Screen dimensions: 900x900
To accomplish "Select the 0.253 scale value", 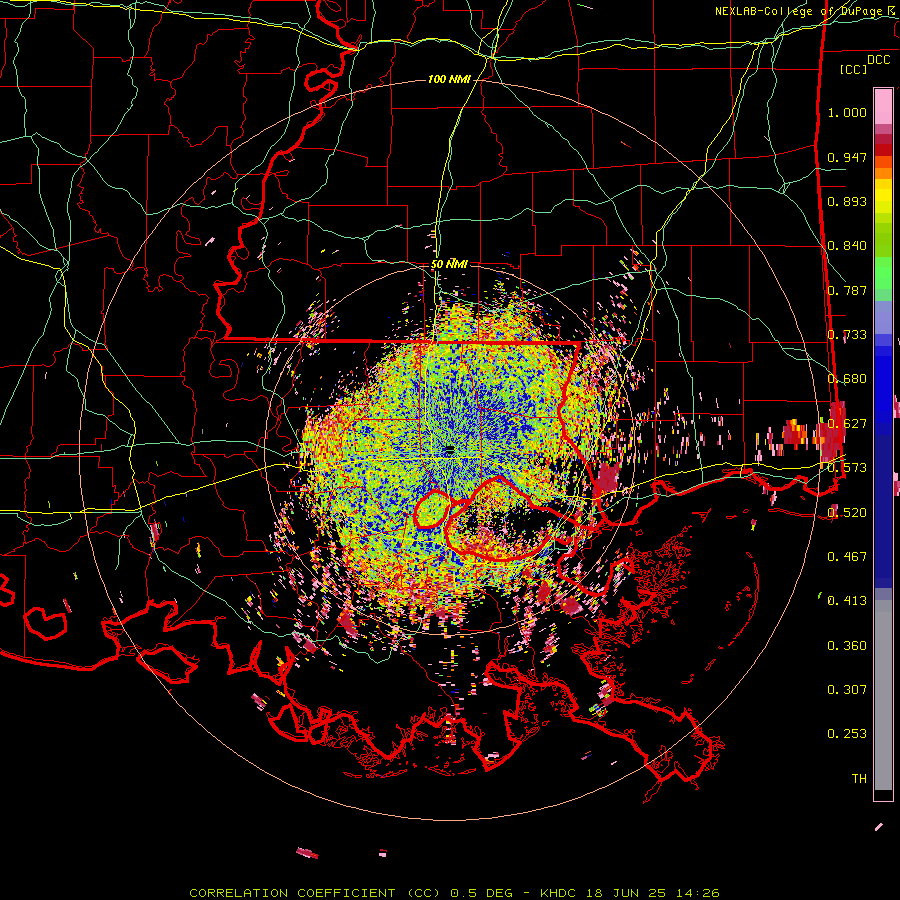I will [x=847, y=734].
